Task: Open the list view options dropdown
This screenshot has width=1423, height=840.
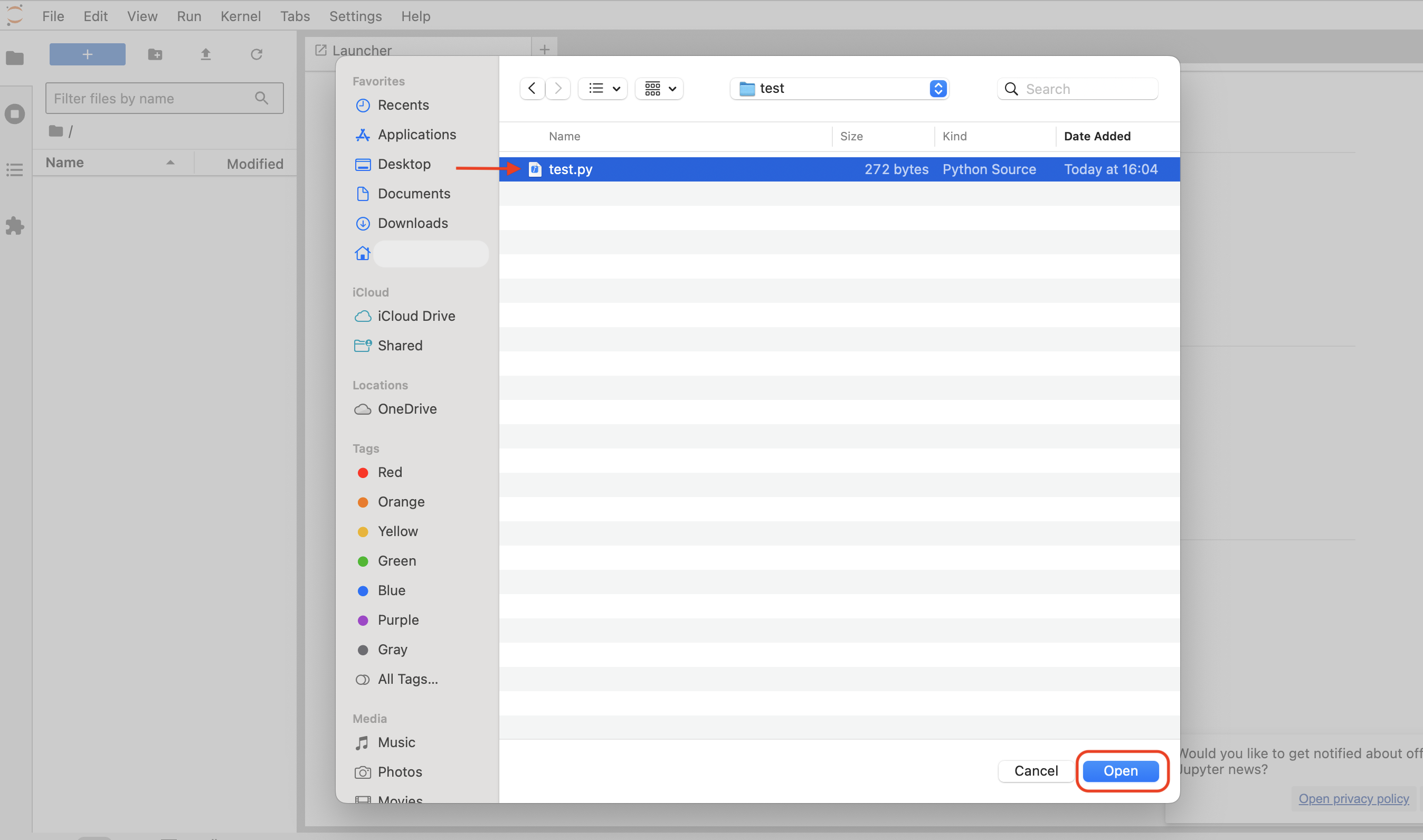Action: (602, 88)
